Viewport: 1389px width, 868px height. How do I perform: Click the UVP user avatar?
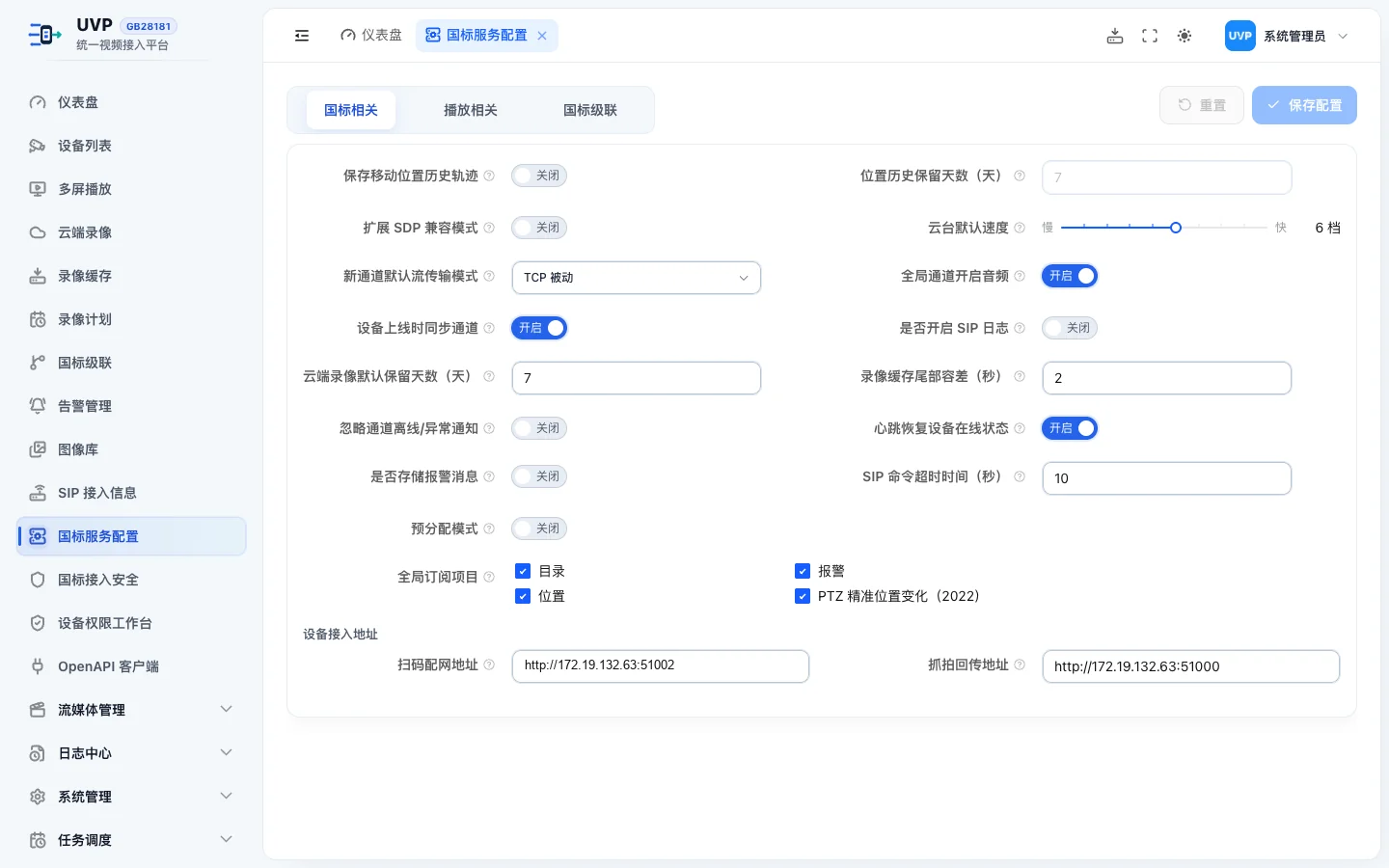click(1240, 36)
